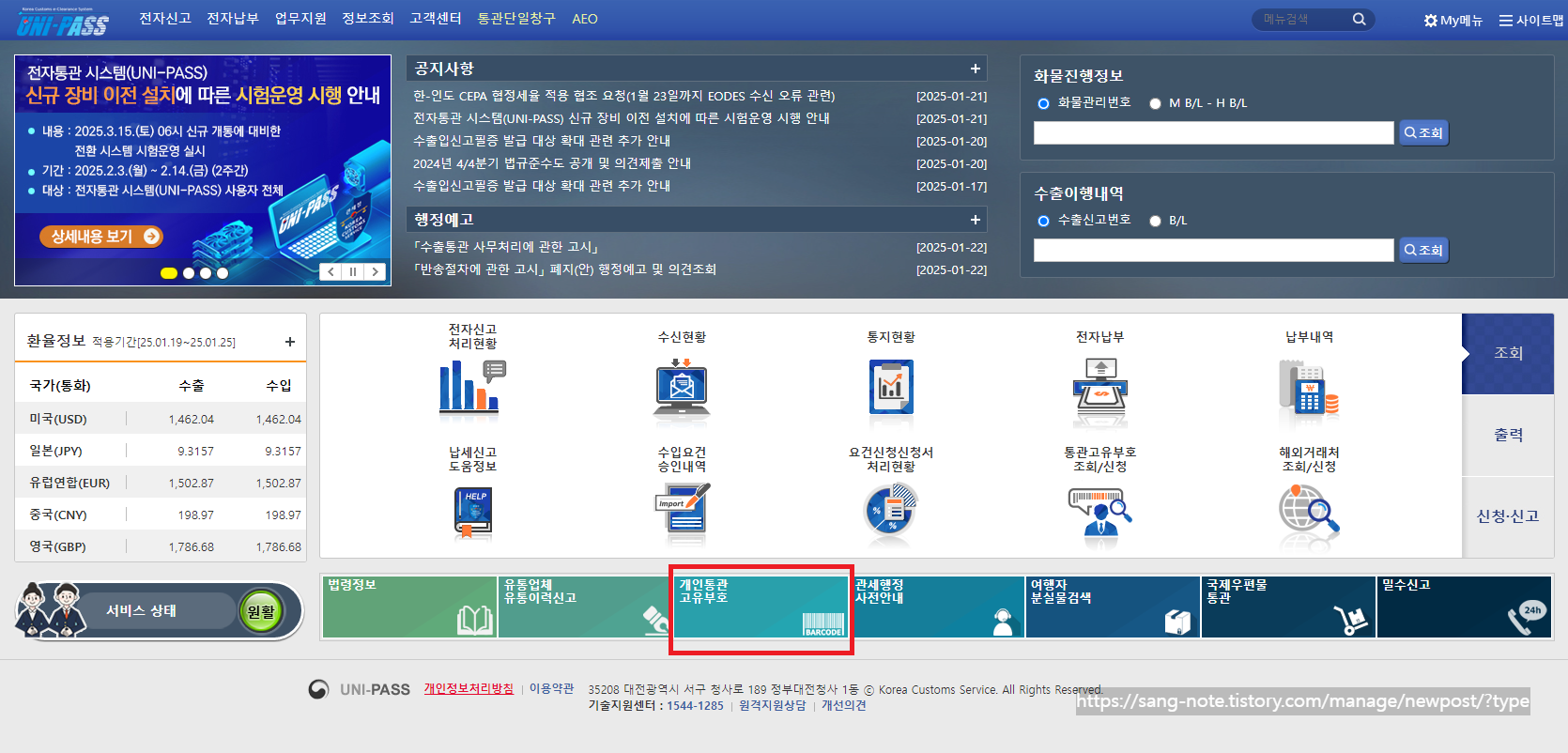Switch to the 출력 side tab
Image resolution: width=1568 pixels, height=753 pixels.
click(1508, 436)
